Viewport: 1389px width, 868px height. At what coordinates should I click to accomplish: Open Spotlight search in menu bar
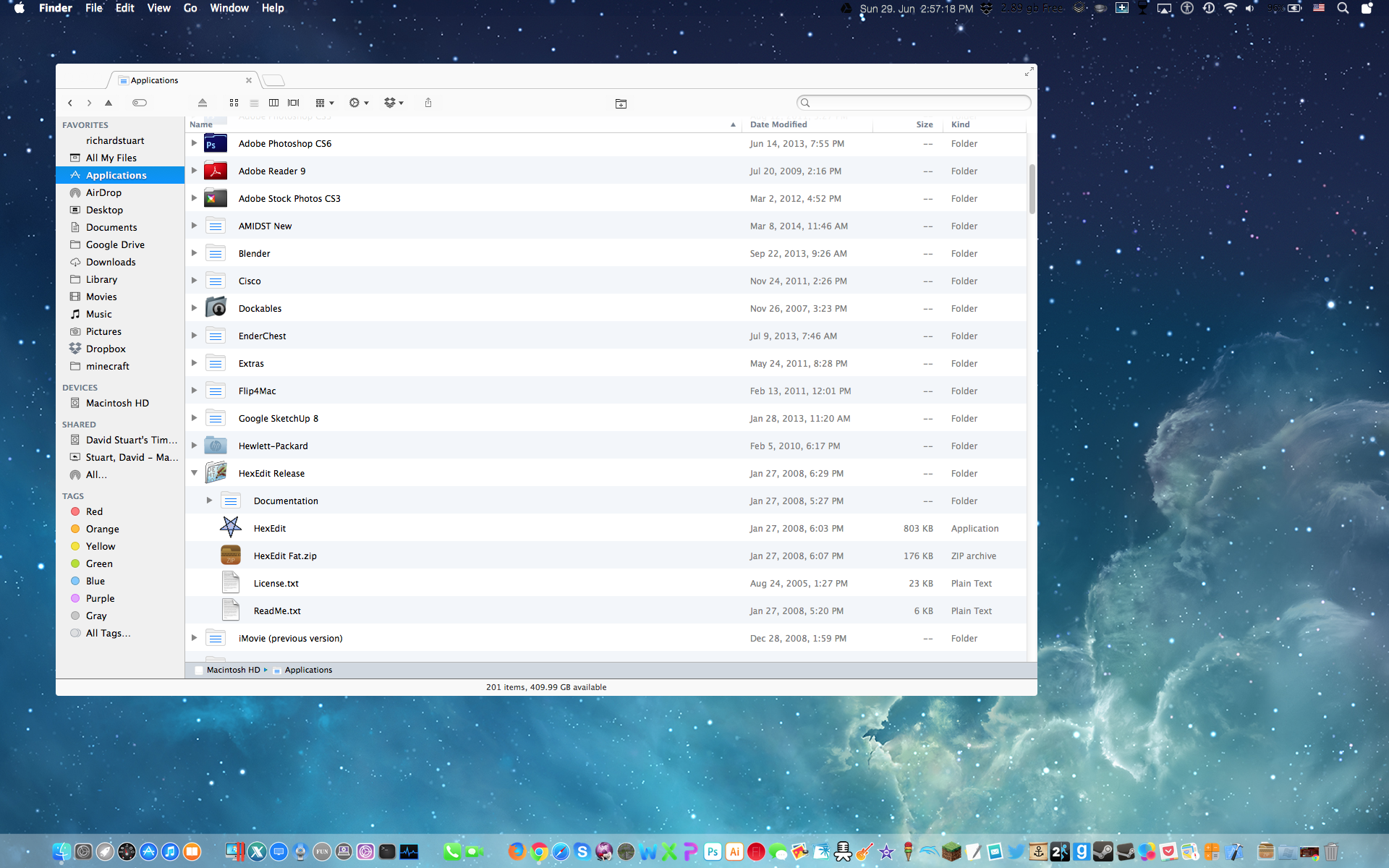pos(1343,9)
